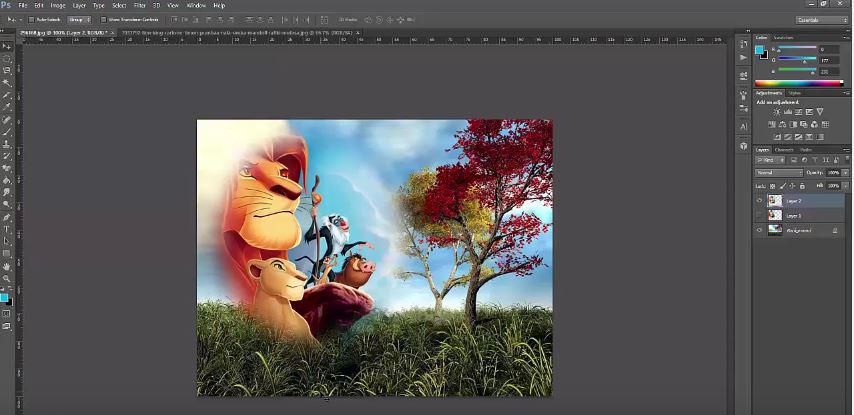
Task: Switch to the Styles tab
Action: 794,93
